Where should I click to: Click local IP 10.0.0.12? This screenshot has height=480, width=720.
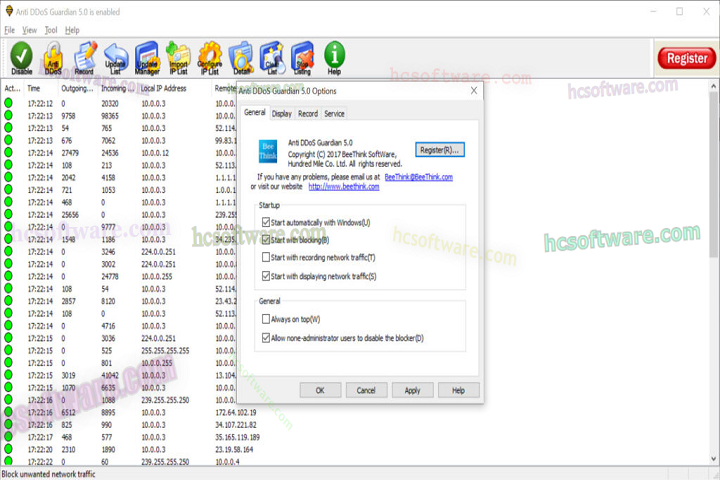click(155, 153)
